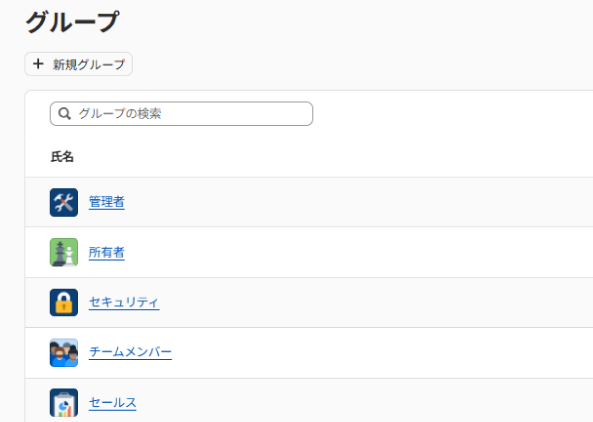Open the 所有者 group link

(107, 252)
